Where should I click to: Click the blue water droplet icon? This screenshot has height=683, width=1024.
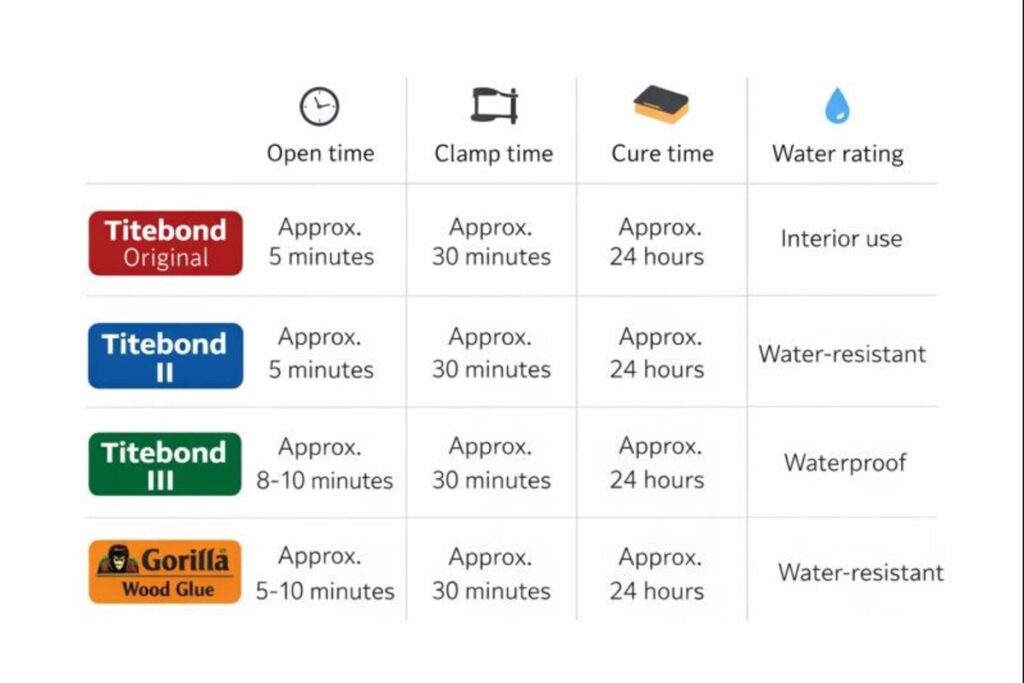(x=837, y=106)
